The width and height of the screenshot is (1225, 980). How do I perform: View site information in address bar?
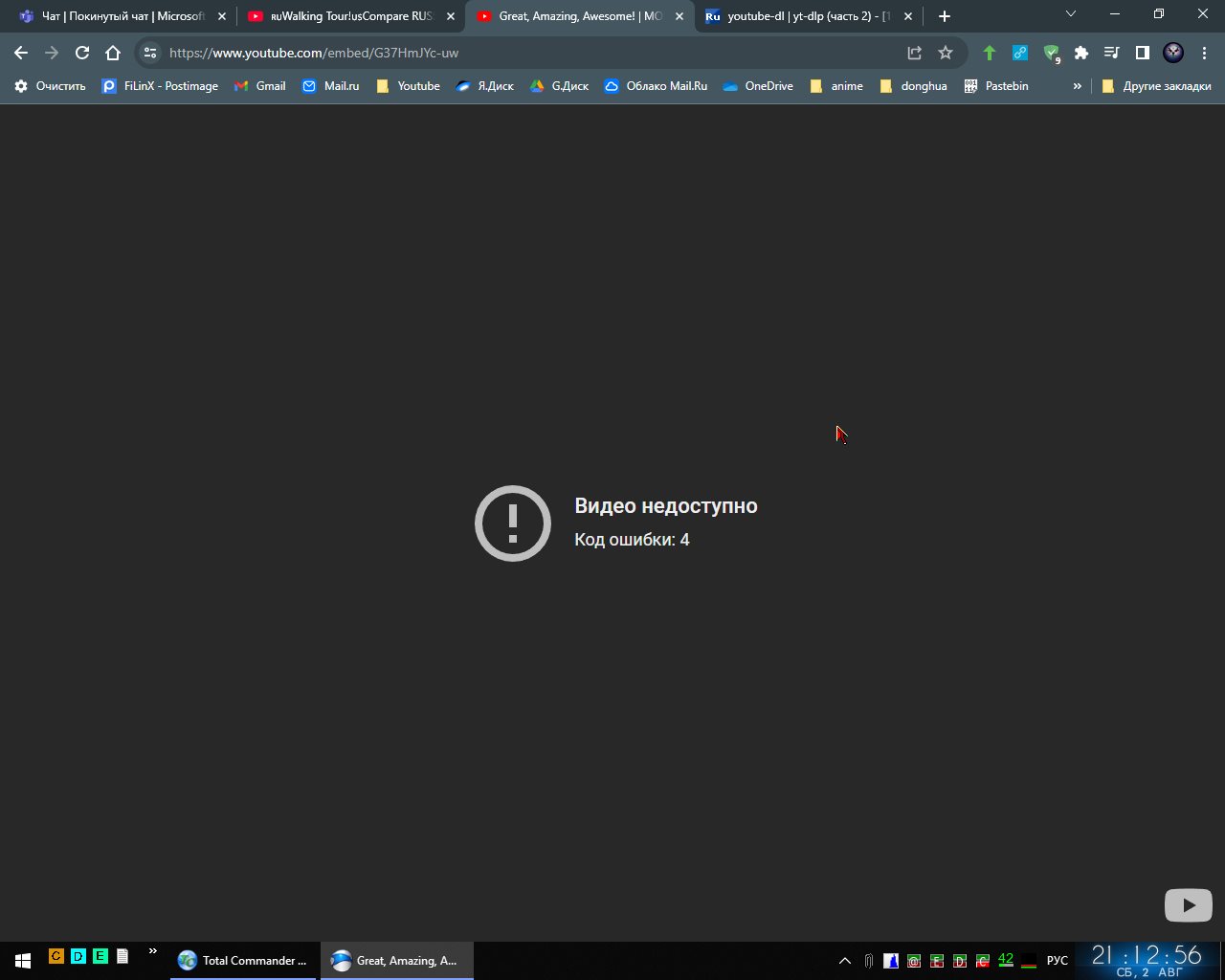[150, 54]
